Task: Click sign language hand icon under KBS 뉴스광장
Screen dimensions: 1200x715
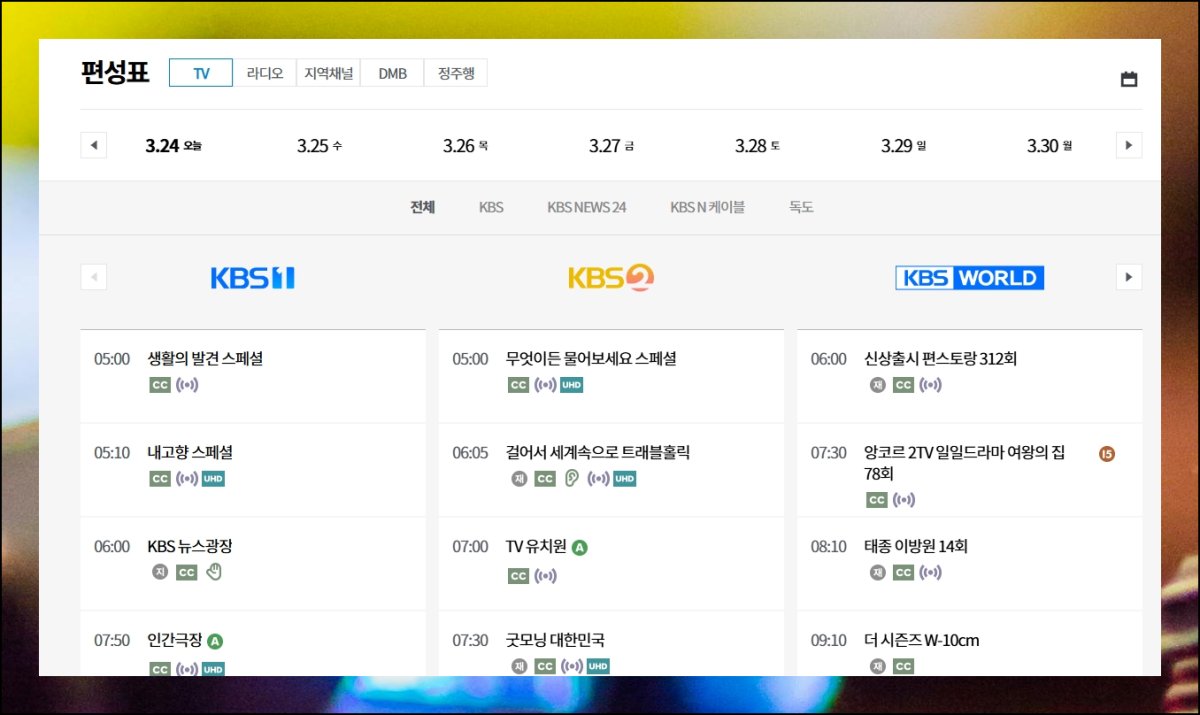Action: 213,572
